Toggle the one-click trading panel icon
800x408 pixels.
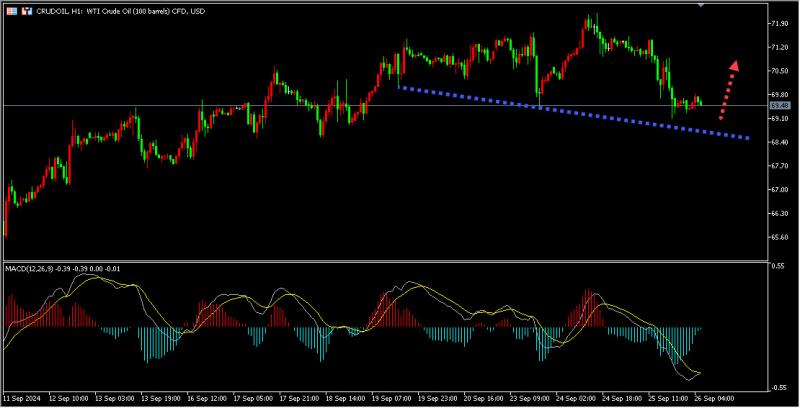(x=27, y=11)
